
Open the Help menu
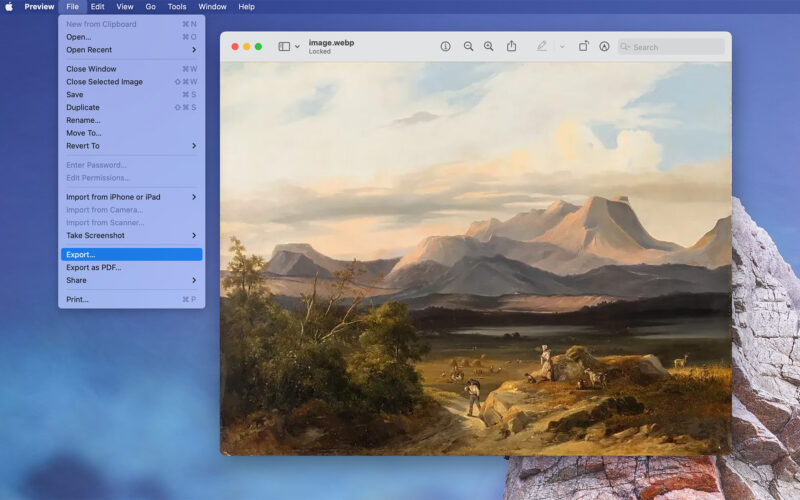tap(246, 7)
